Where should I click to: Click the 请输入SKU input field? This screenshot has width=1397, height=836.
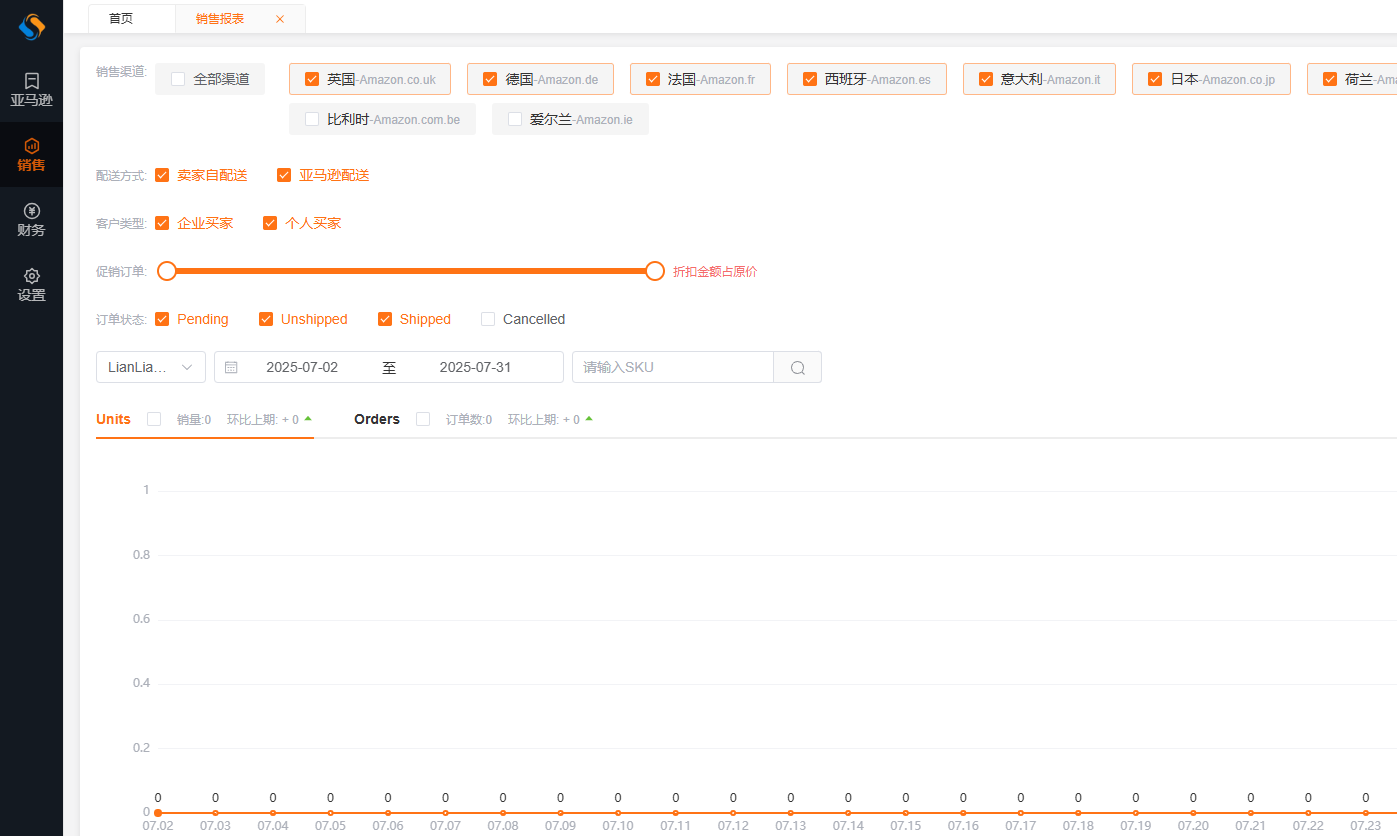[x=672, y=367]
